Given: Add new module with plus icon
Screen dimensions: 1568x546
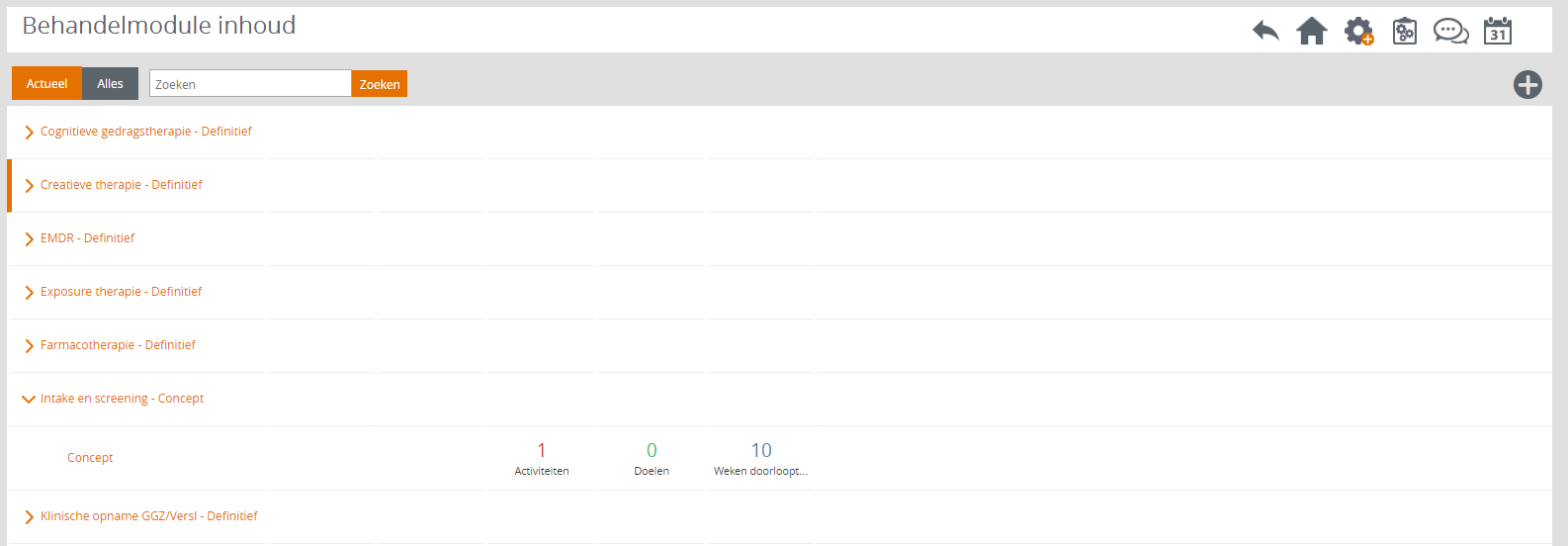Looking at the screenshot, I should [1527, 85].
